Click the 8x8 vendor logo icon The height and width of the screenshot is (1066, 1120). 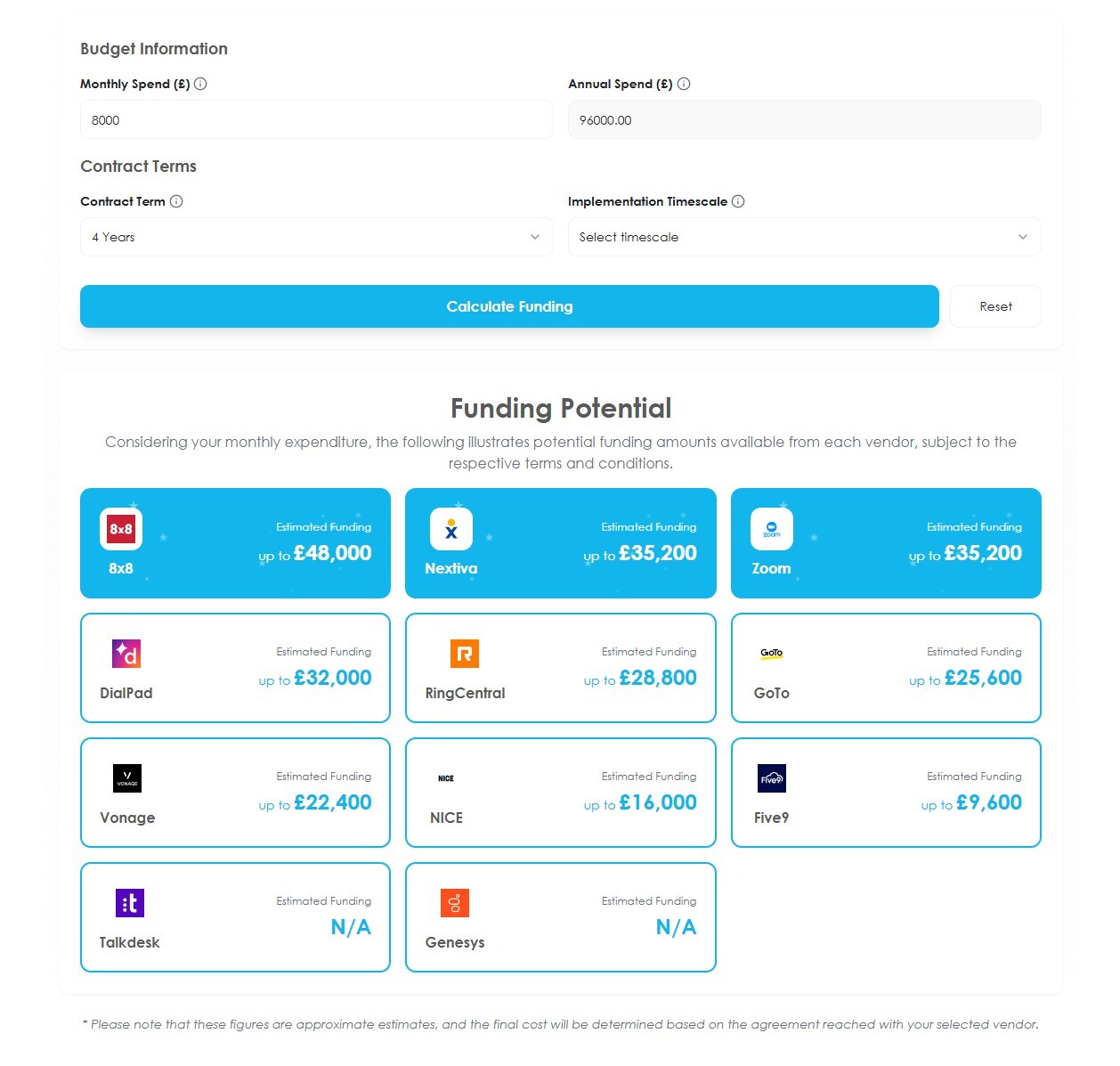[120, 528]
